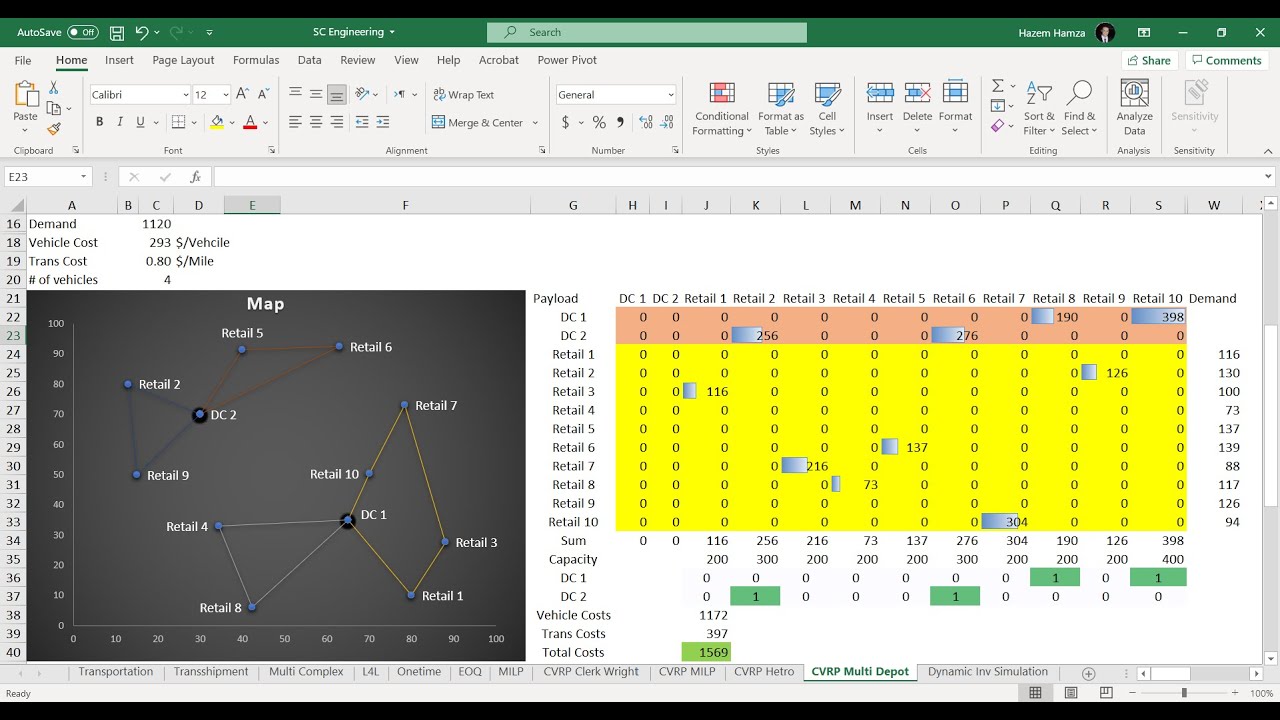Click the Cut scissors icon

54,88
